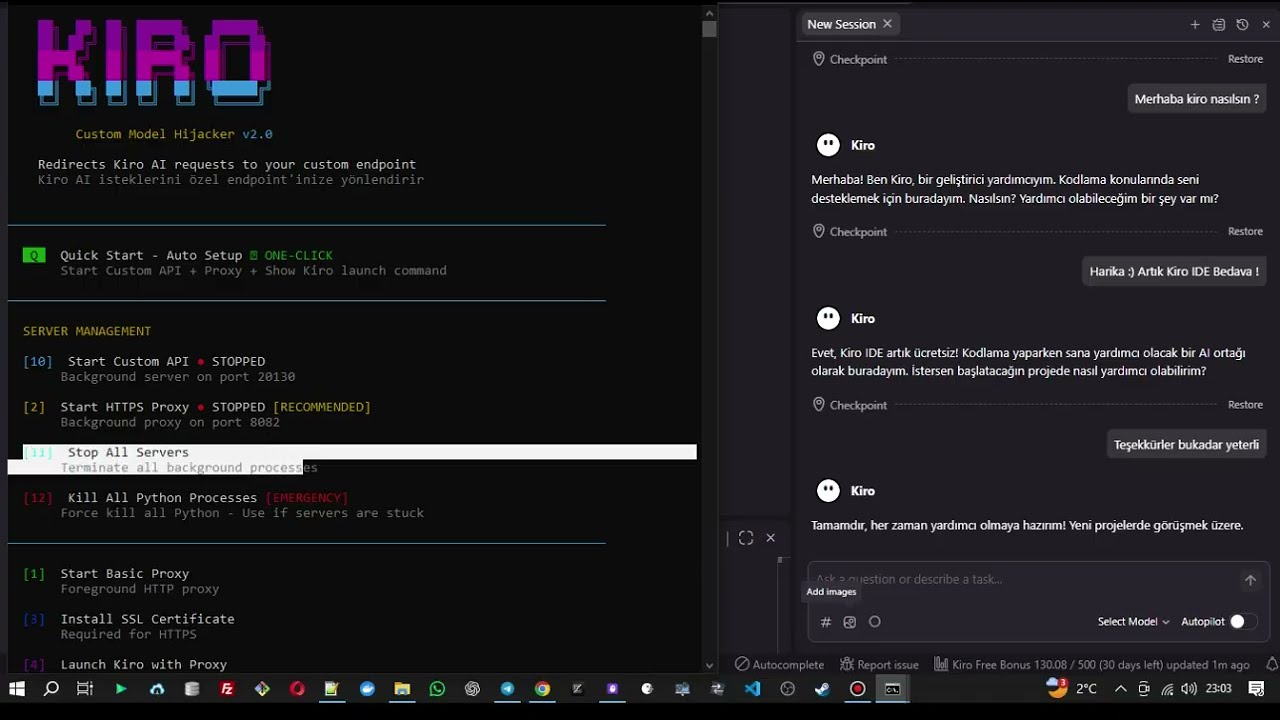Open Telegram from taskbar

(507, 689)
